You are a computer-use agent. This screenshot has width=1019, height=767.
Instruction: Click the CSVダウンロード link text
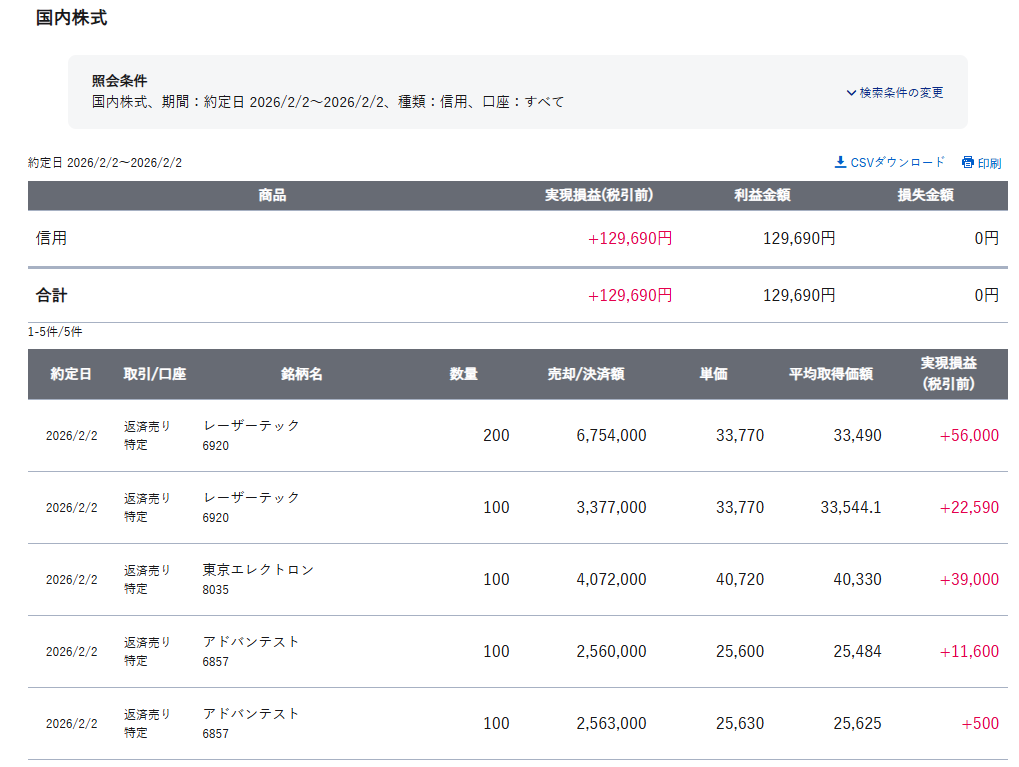tap(897, 162)
